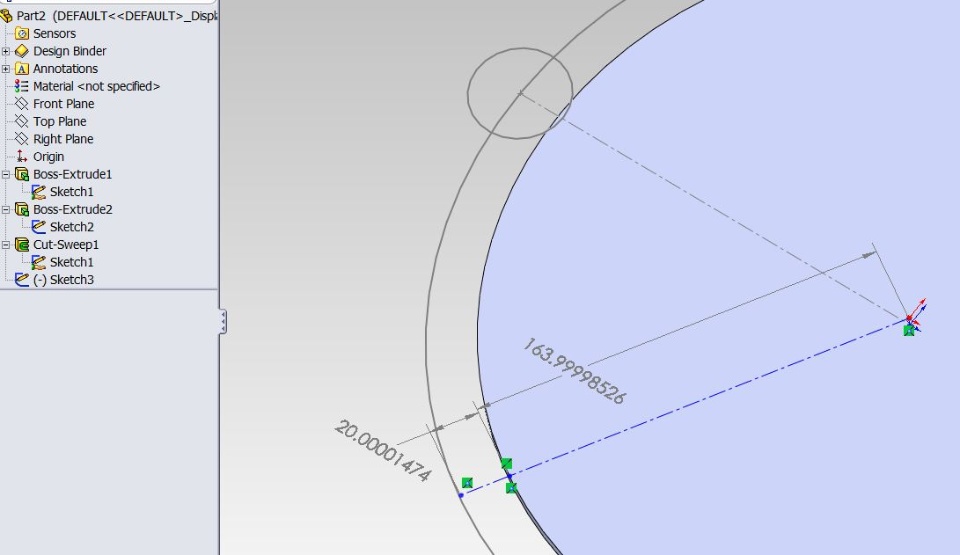Click the Sensors folder icon
Image resolution: width=960 pixels, height=555 pixels.
22,34
